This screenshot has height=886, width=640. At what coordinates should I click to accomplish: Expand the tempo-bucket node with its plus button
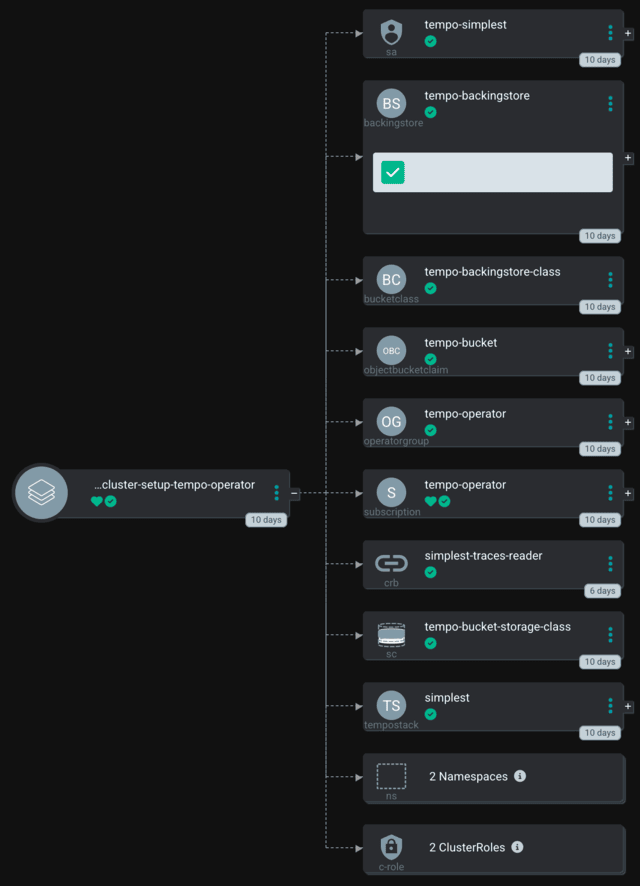628,352
